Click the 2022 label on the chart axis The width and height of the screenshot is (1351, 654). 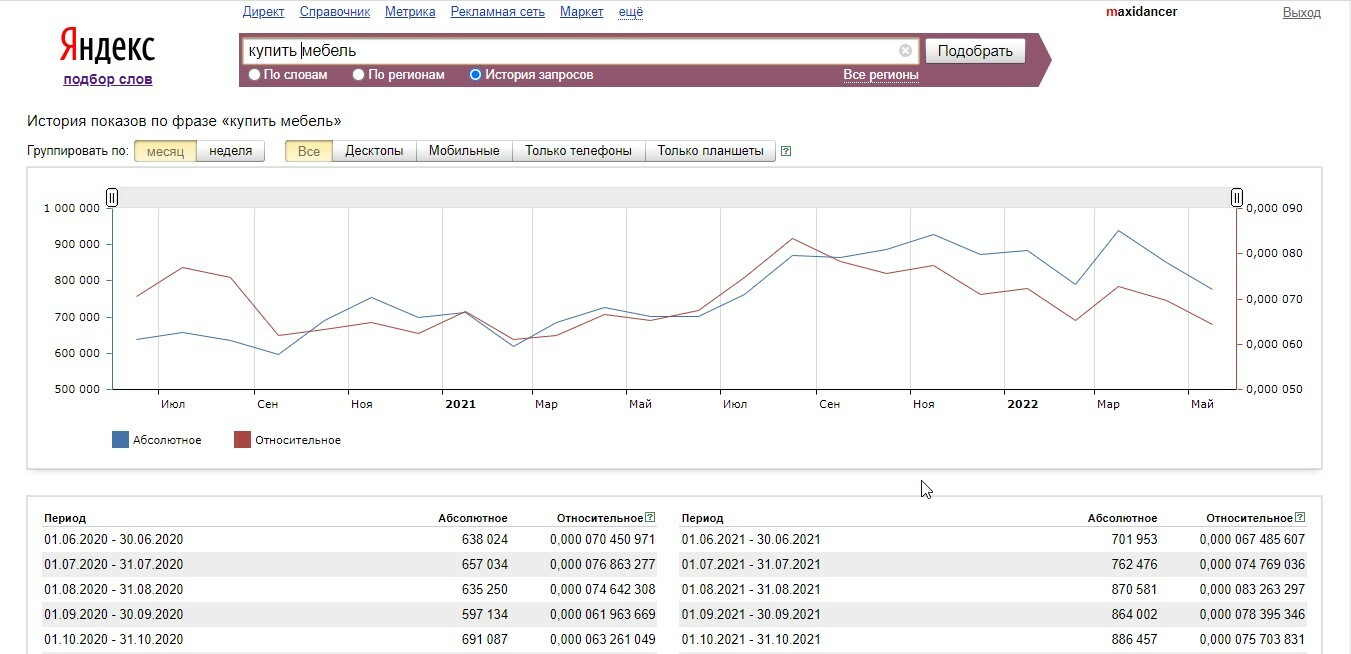1023,404
